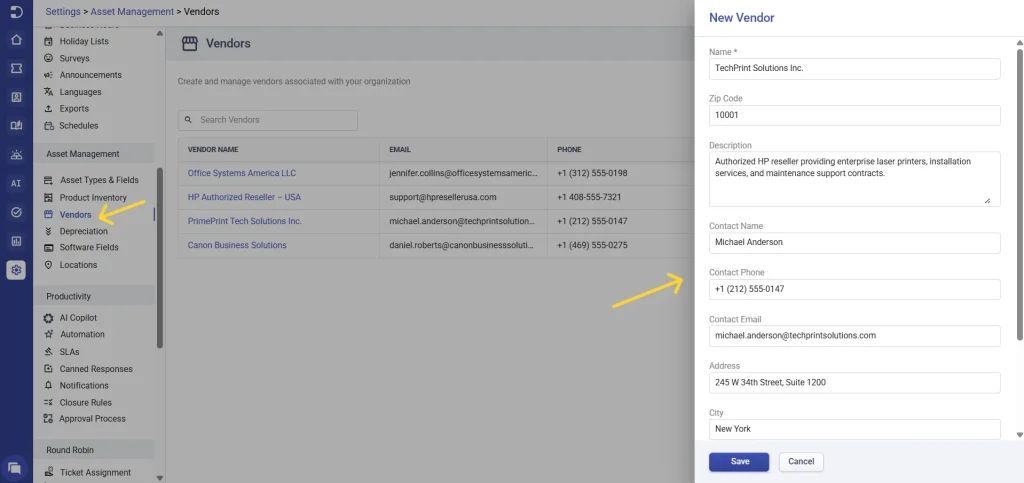Click the Schedules icon in sidebar
This screenshot has width=1024, height=483.
[48, 125]
